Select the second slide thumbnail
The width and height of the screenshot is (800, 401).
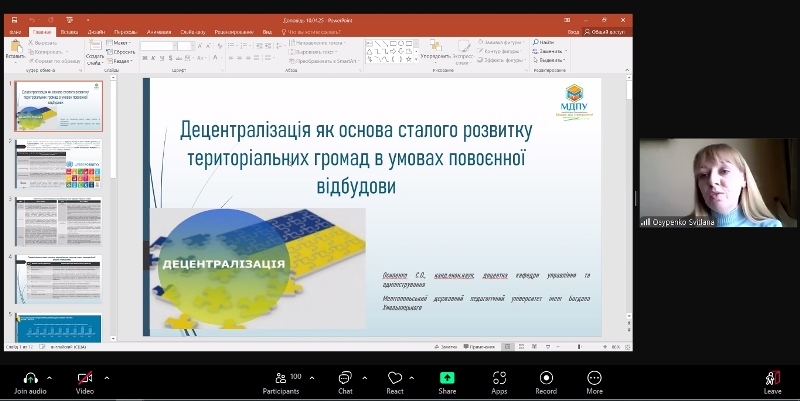coord(58,163)
